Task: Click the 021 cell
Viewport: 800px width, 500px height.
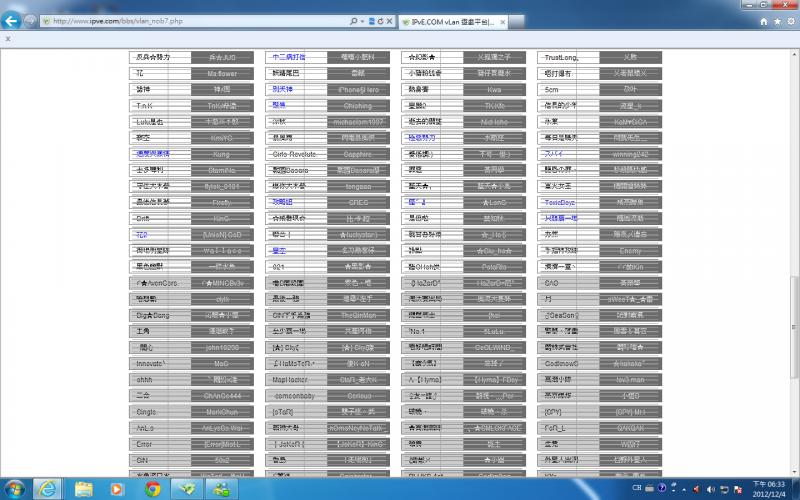Action: coord(296,267)
